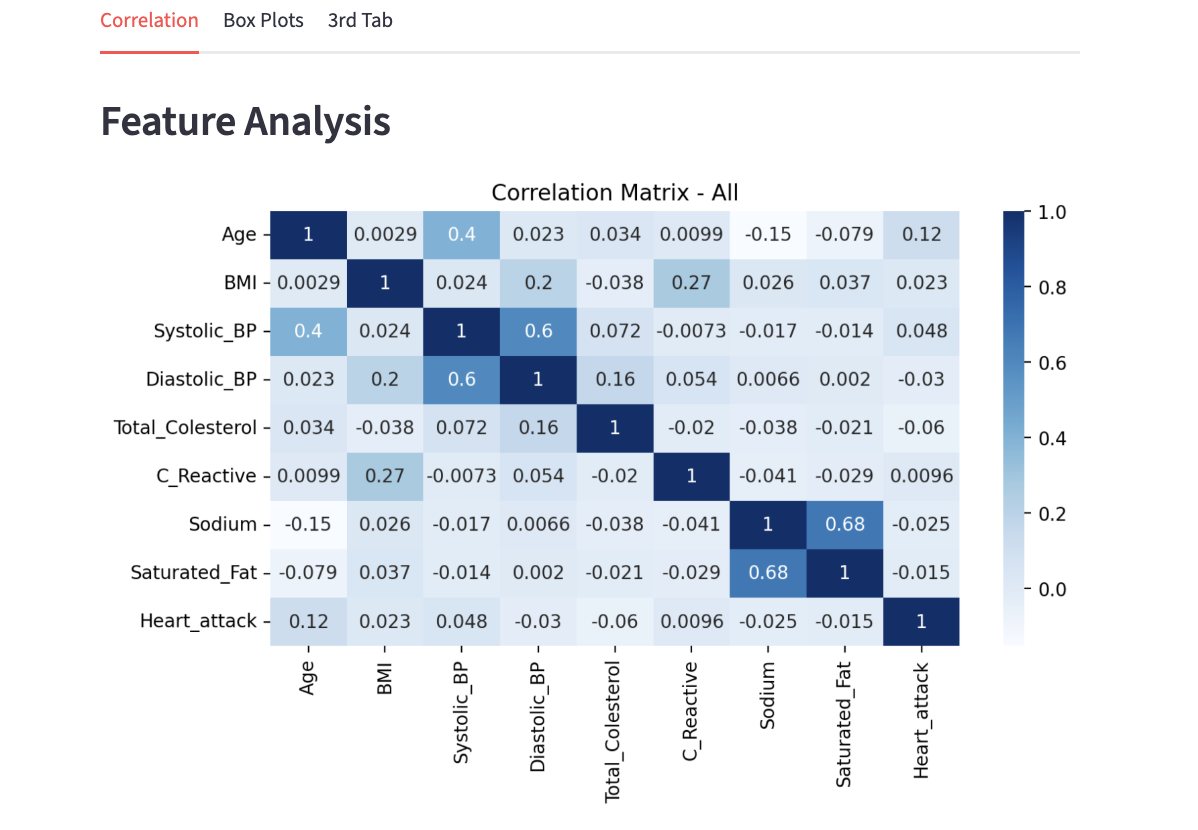Switch to the Box Plots tab

coord(263,20)
